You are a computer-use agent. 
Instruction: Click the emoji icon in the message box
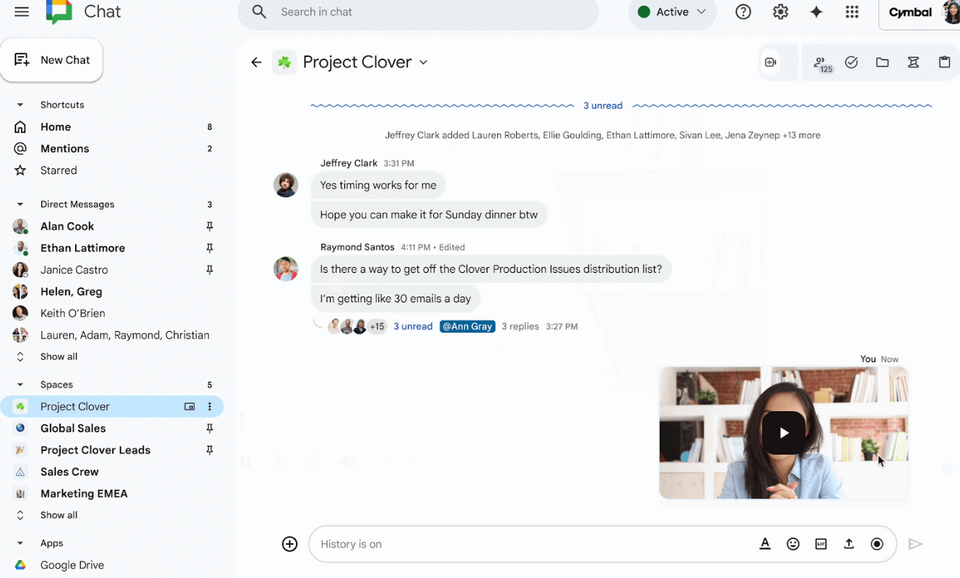[x=793, y=544]
